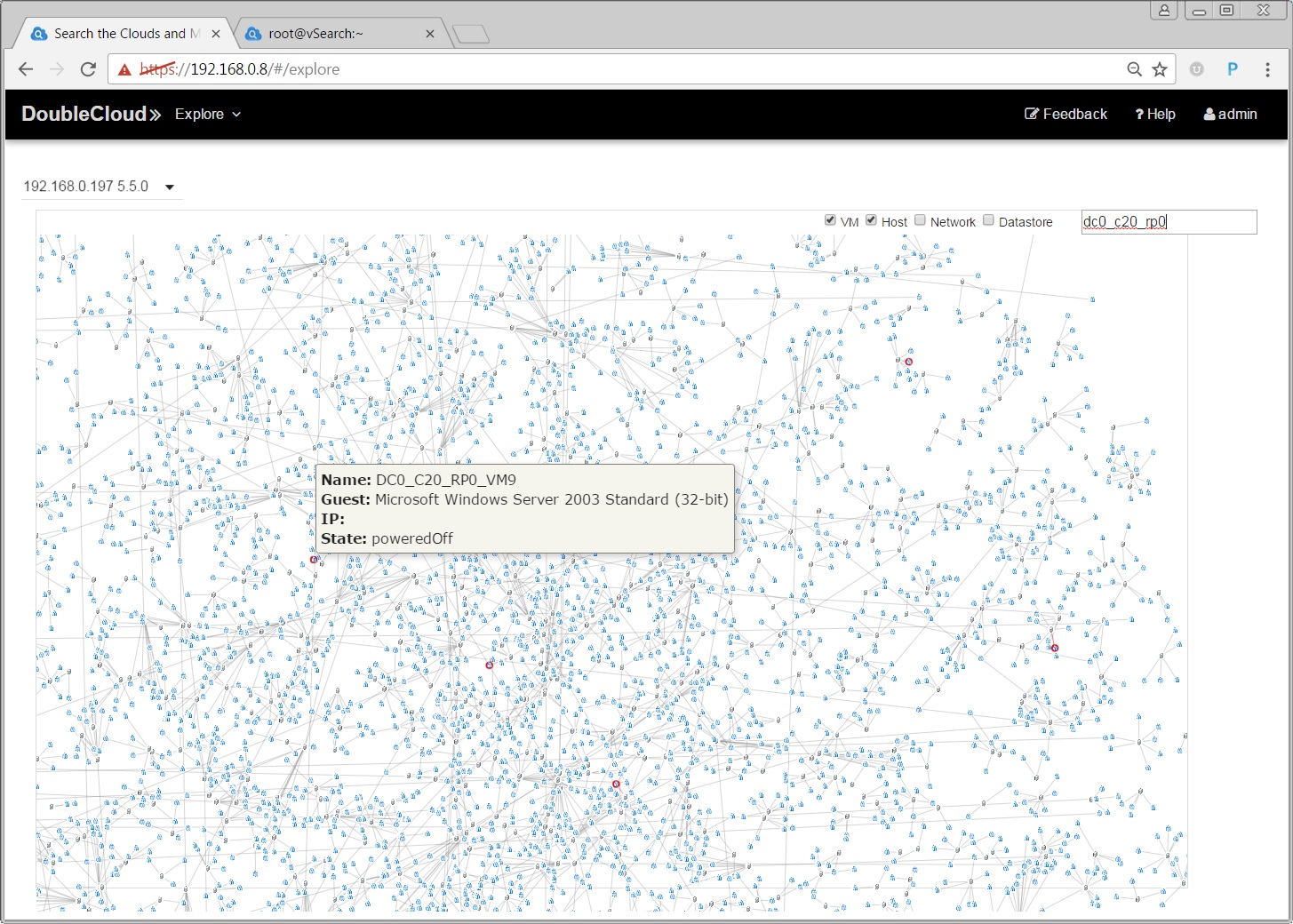The width and height of the screenshot is (1293, 924).
Task: Click the Feedback link
Action: click(1066, 114)
